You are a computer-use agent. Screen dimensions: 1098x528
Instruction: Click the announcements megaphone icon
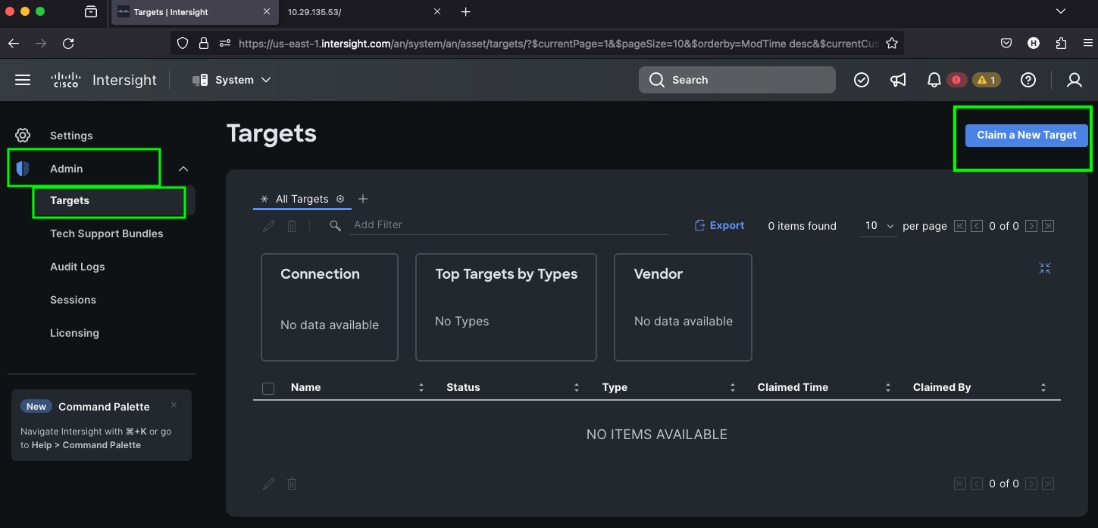click(x=898, y=80)
